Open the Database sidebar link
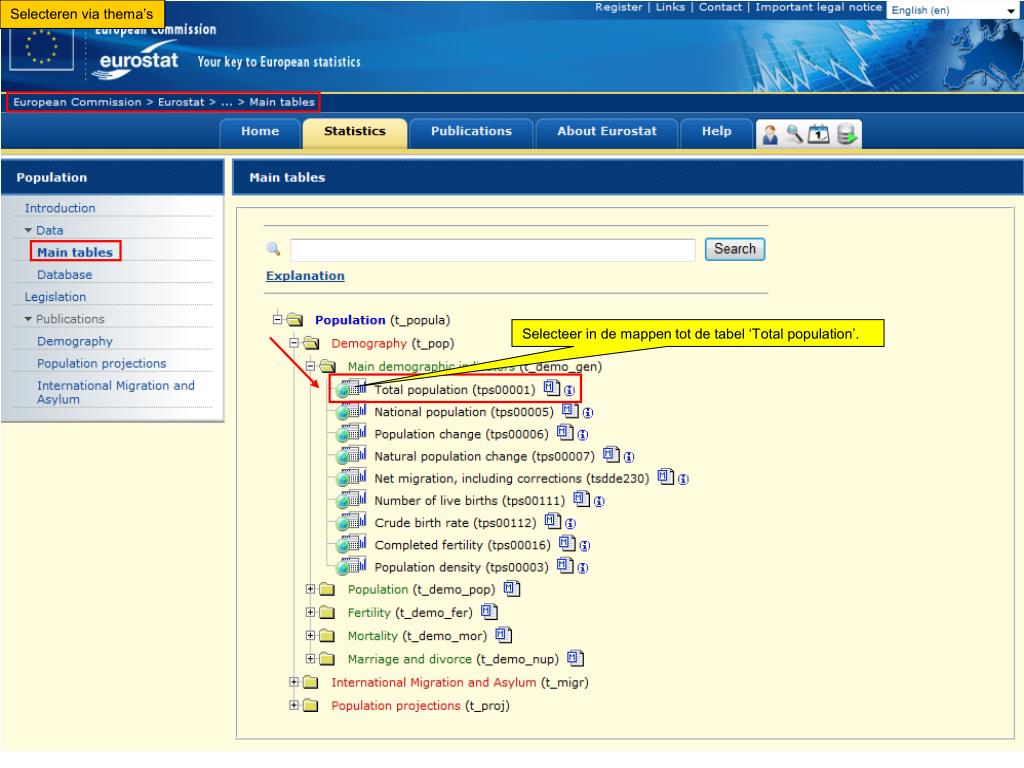 pyautogui.click(x=65, y=274)
